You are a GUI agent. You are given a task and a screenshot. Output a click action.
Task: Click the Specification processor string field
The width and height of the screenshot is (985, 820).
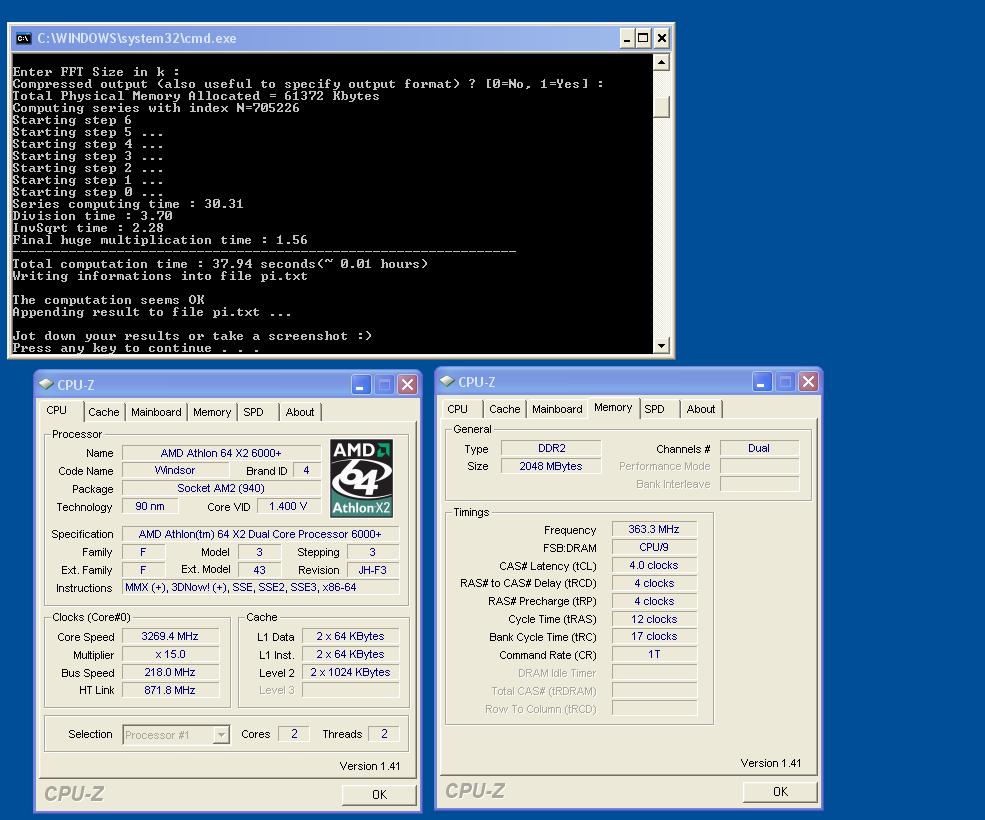260,534
